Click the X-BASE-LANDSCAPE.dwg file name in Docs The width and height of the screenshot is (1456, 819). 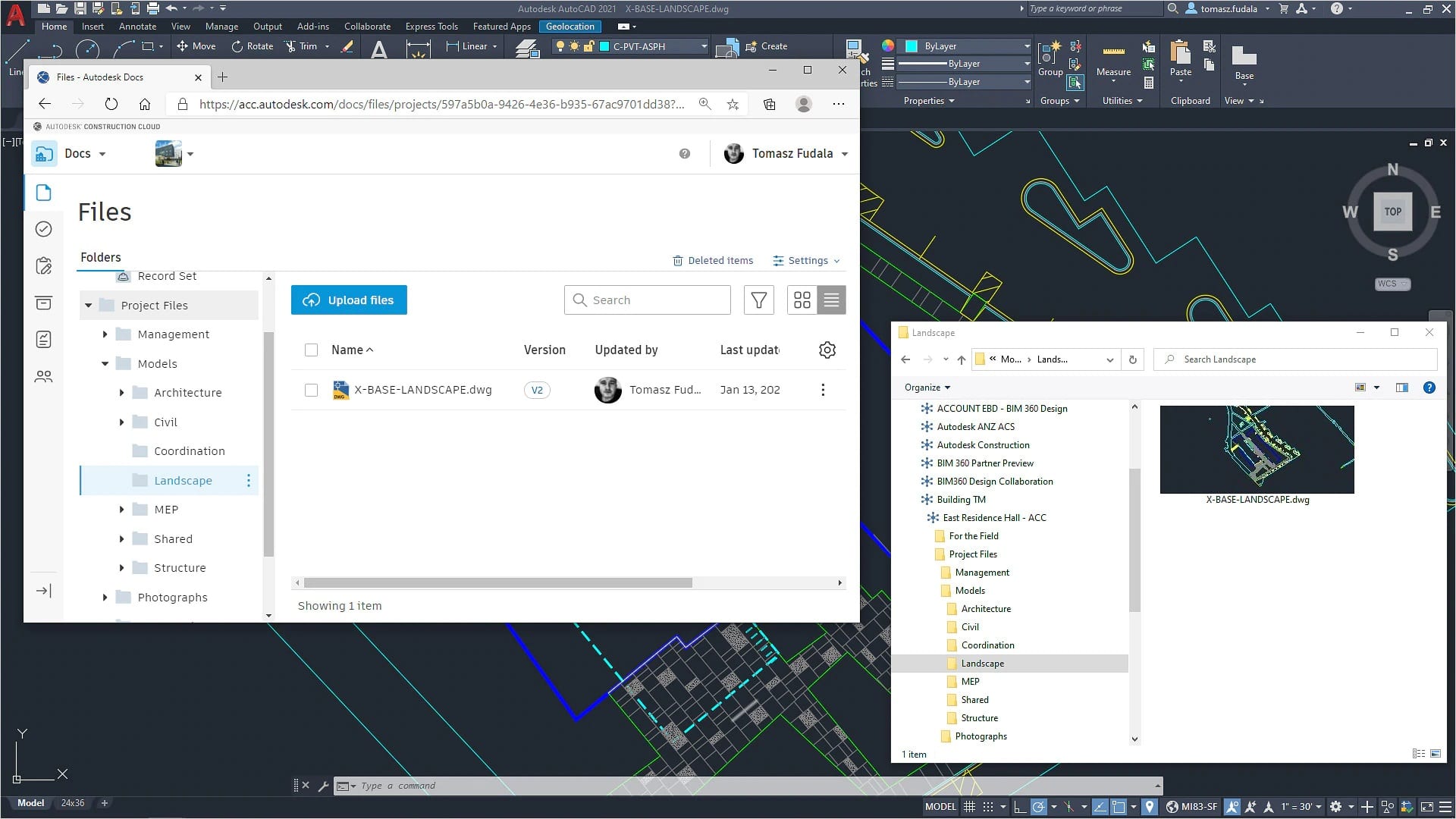click(x=423, y=390)
